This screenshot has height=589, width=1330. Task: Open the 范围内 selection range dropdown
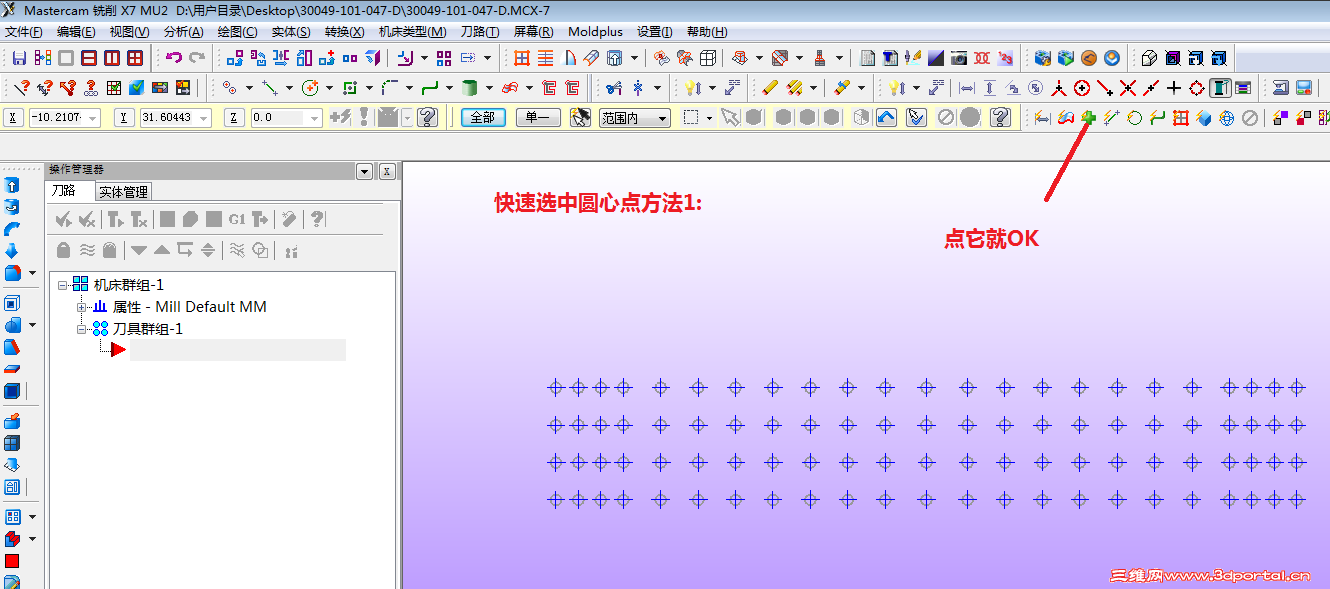635,118
